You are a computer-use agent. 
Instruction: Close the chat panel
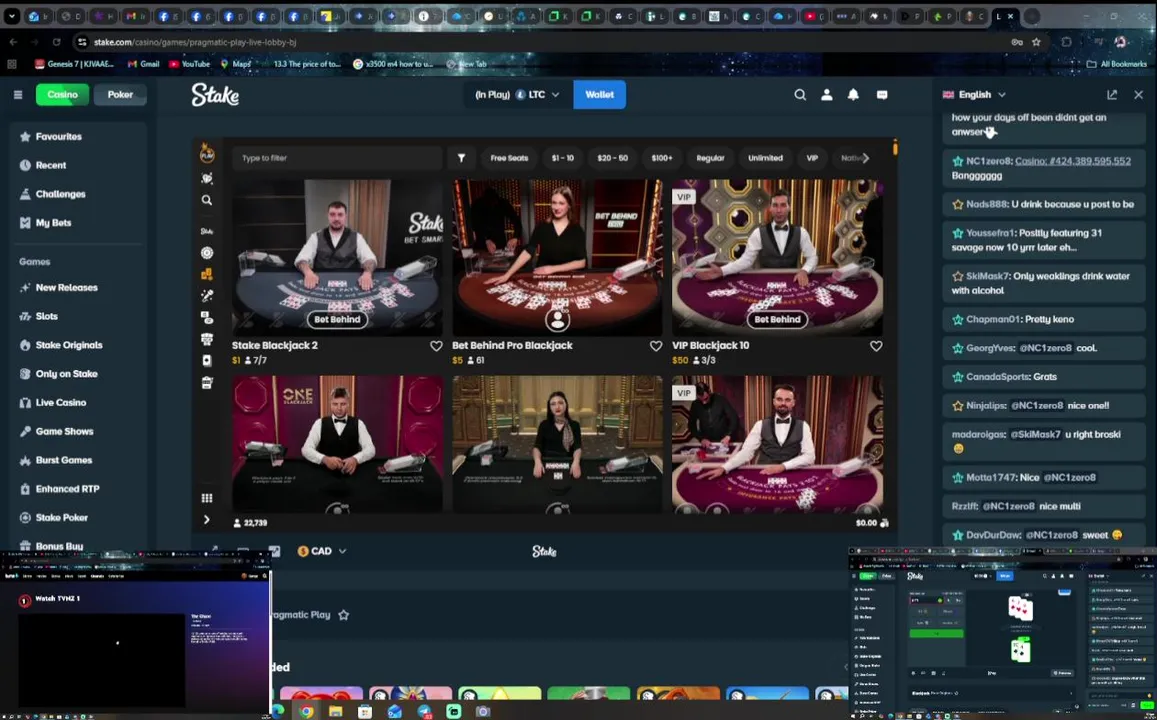click(x=1139, y=94)
